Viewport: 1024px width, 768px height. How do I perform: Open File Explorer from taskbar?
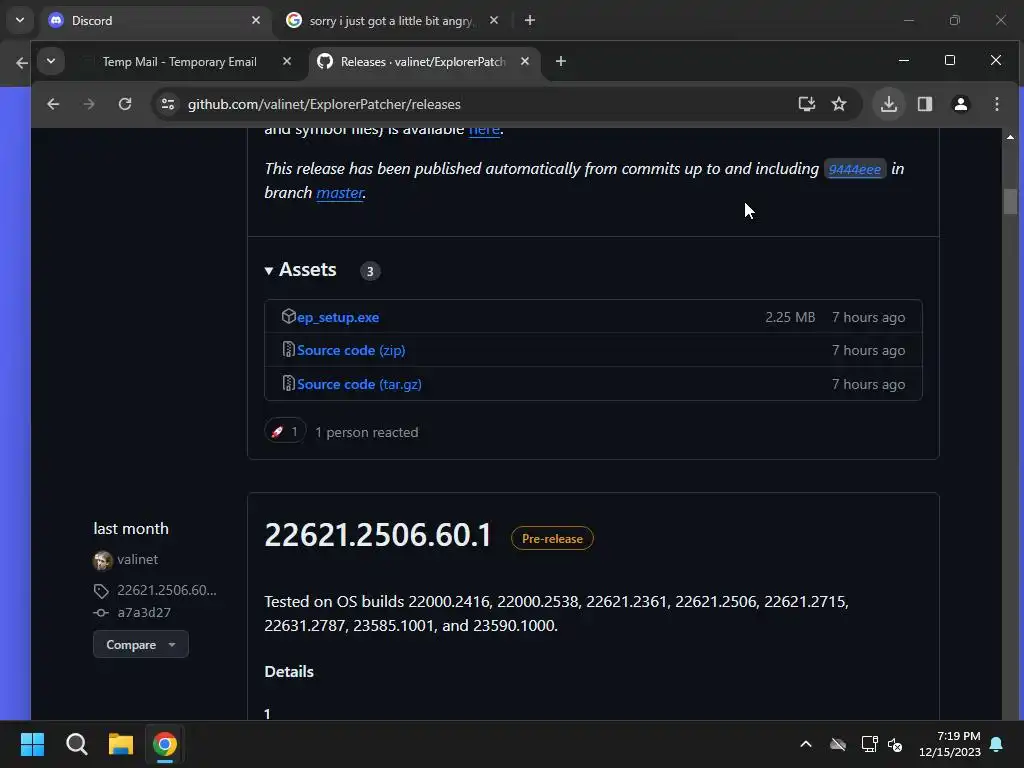(x=121, y=744)
